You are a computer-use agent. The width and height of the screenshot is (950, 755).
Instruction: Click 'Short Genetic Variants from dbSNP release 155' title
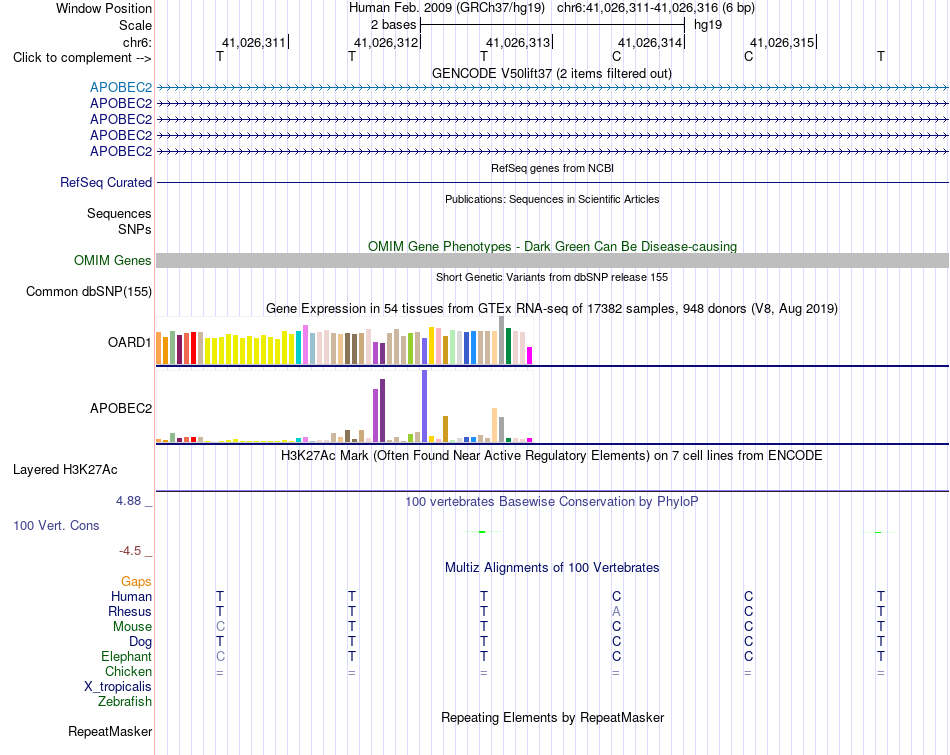pos(552,277)
